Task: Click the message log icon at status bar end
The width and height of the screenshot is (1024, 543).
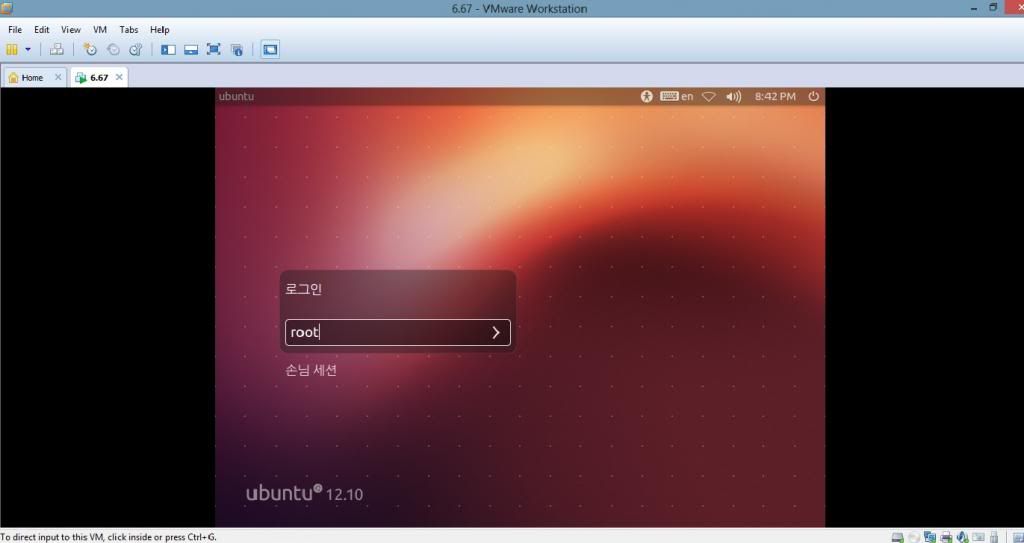Action: (x=1017, y=537)
